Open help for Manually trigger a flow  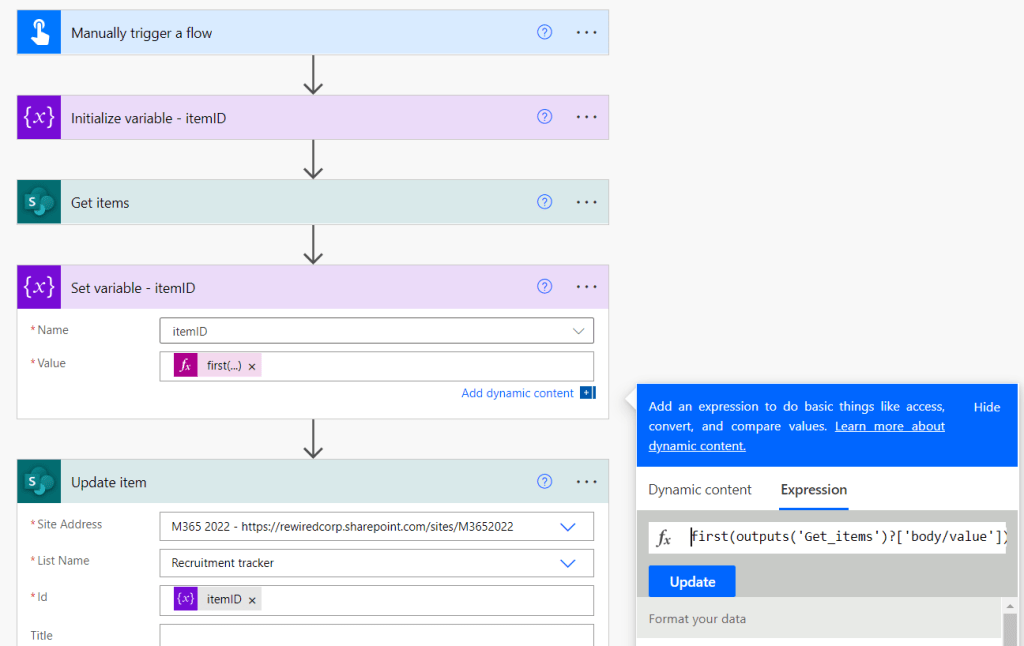click(545, 32)
